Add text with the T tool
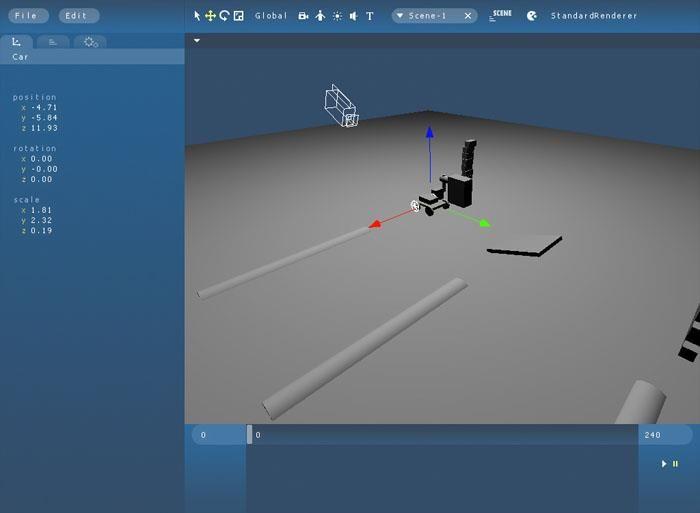The image size is (700, 513). [x=370, y=16]
